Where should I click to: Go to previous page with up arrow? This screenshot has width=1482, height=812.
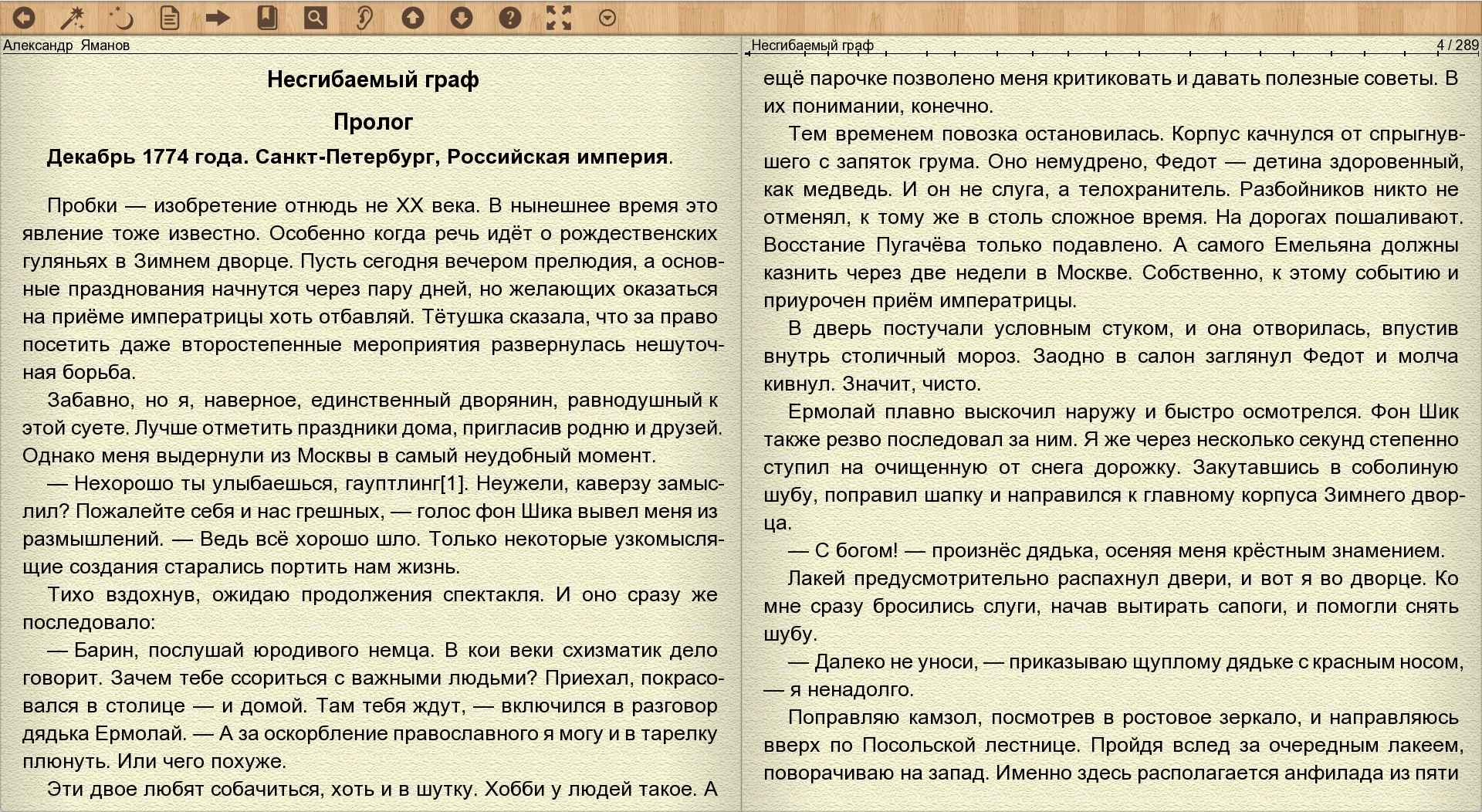point(413,18)
